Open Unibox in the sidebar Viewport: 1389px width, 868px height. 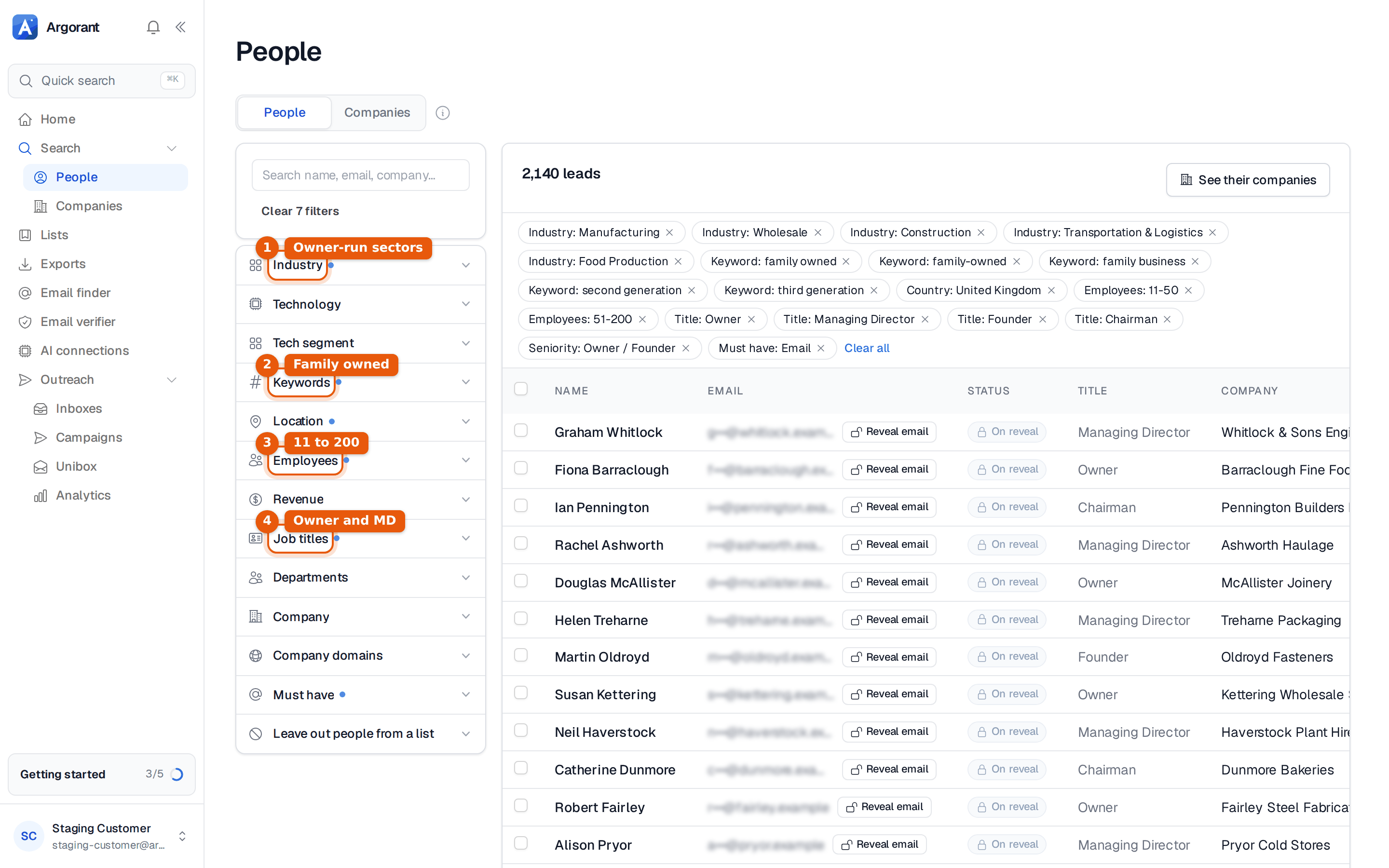click(x=105, y=466)
